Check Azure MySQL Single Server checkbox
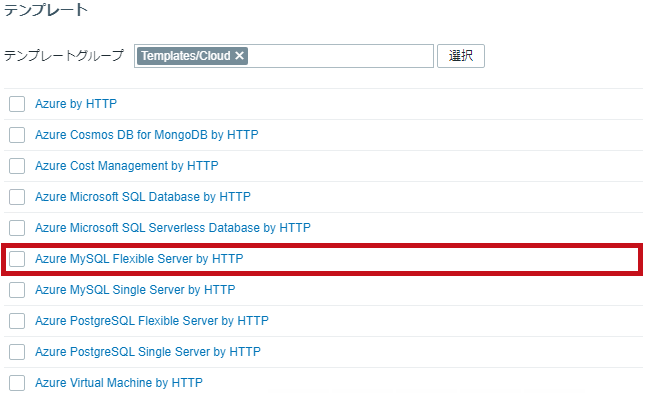 (17, 290)
